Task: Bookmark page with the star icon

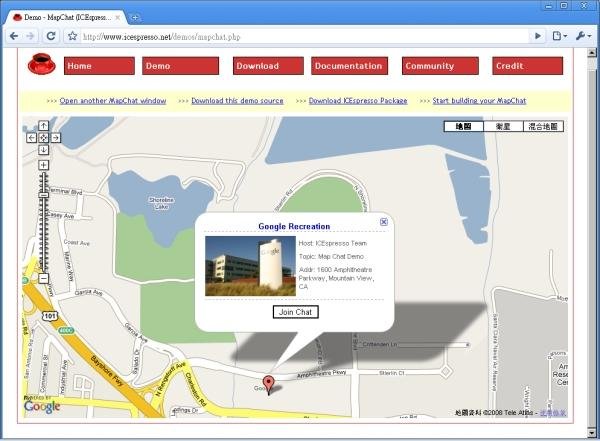Action: [72, 36]
